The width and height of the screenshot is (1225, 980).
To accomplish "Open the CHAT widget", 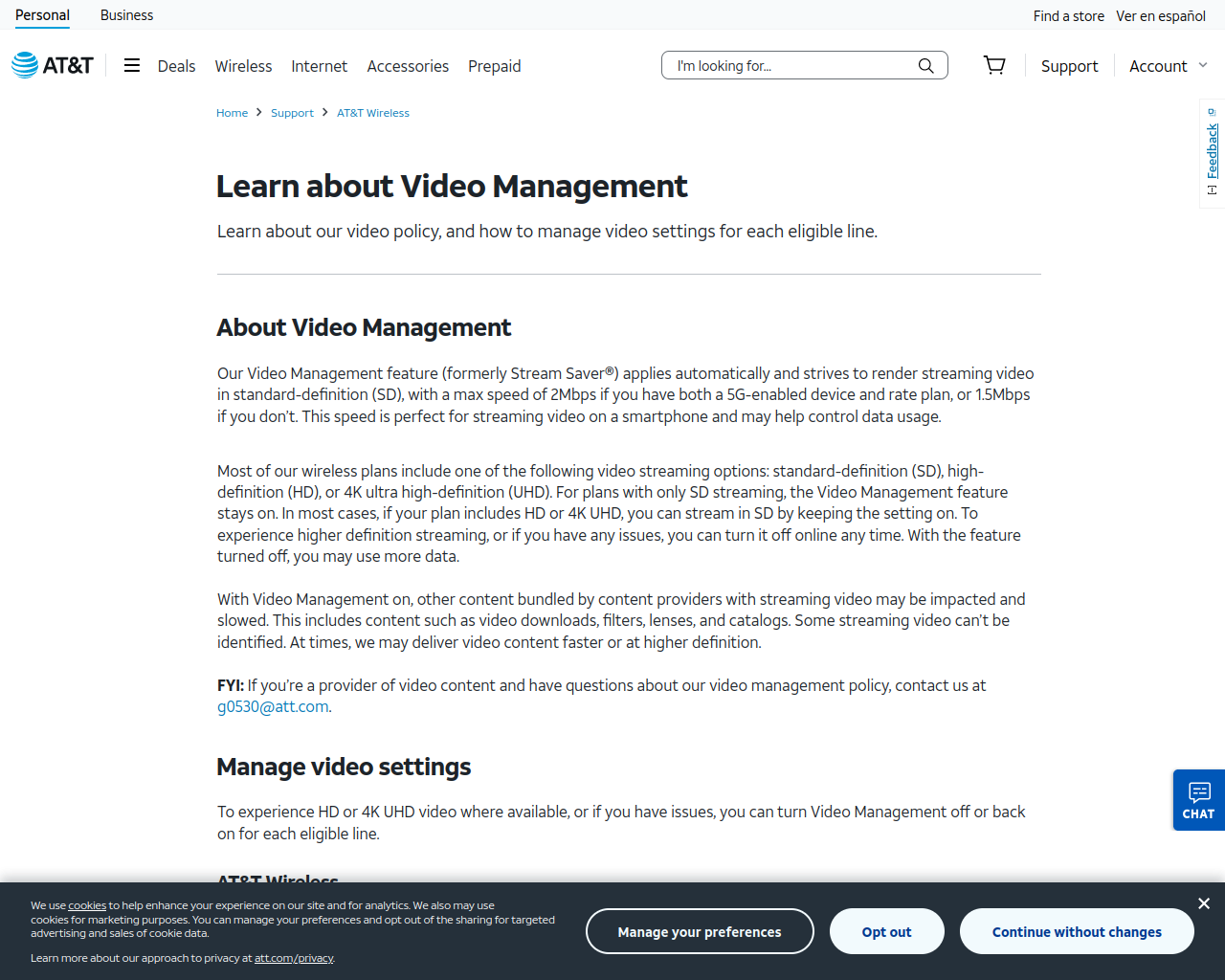I will [x=1198, y=800].
